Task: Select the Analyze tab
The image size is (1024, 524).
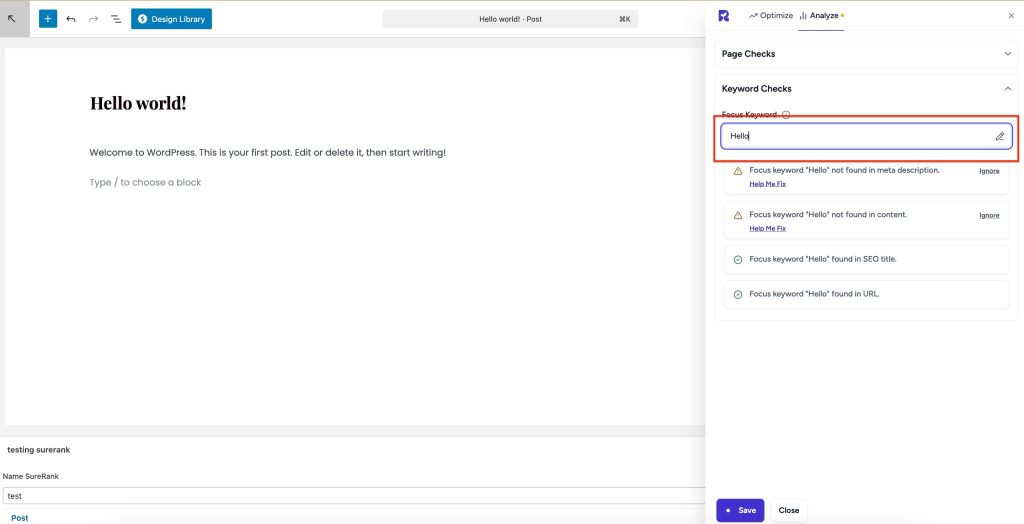Action: pyautogui.click(x=821, y=16)
